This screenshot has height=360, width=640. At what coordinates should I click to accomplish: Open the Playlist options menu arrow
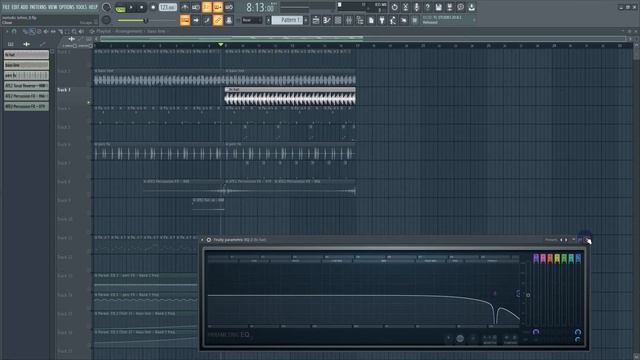[x=7, y=31]
